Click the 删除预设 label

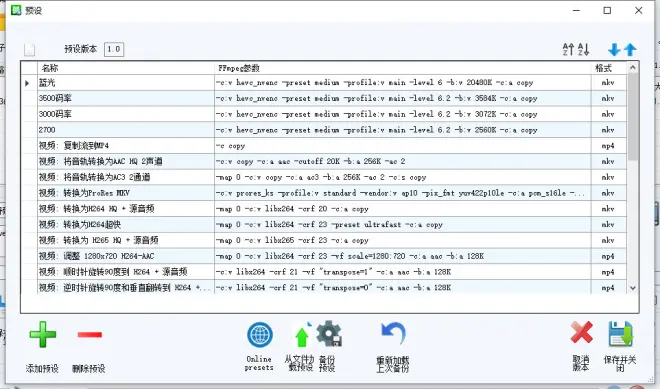point(88,368)
